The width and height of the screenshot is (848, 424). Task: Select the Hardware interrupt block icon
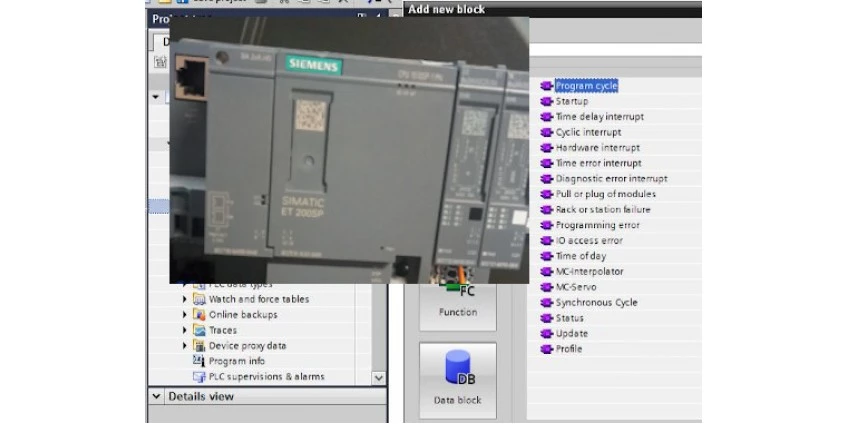click(547, 148)
